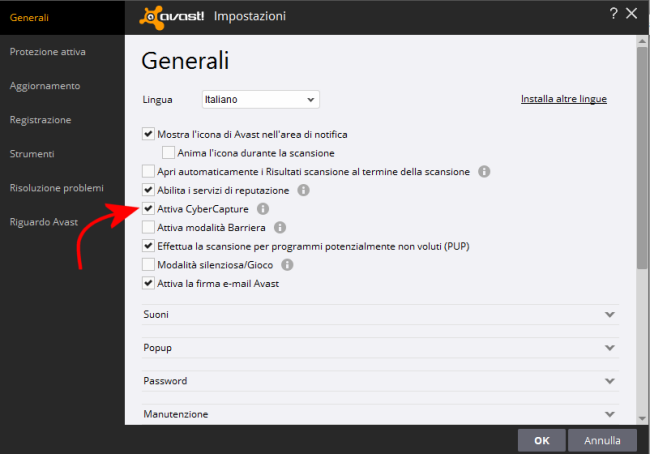Image resolution: width=650 pixels, height=454 pixels.
Task: Click the Lingua label
Action: point(157,100)
